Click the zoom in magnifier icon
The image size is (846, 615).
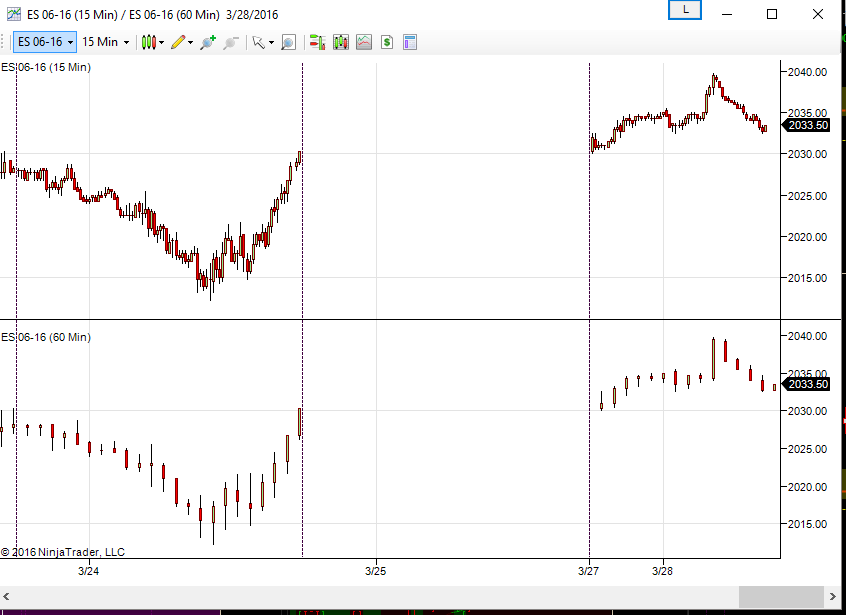[208, 42]
